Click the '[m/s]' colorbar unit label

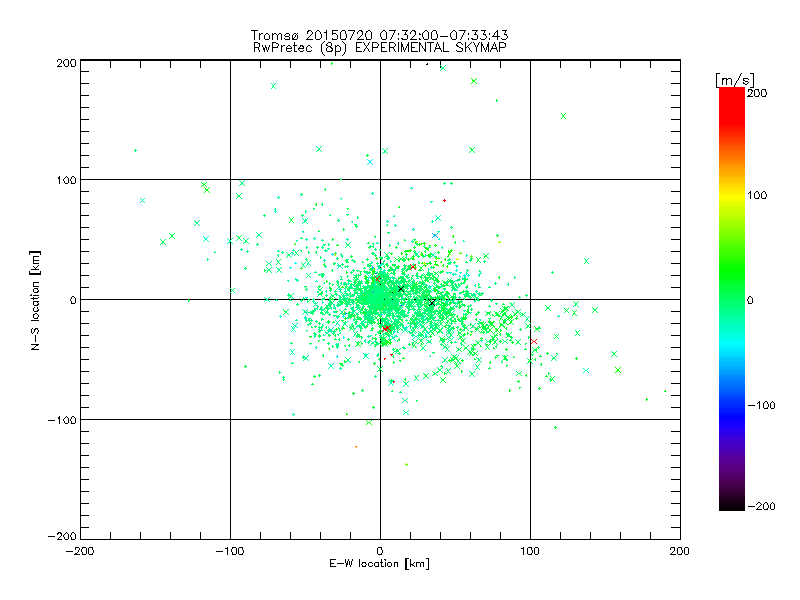tap(735, 80)
